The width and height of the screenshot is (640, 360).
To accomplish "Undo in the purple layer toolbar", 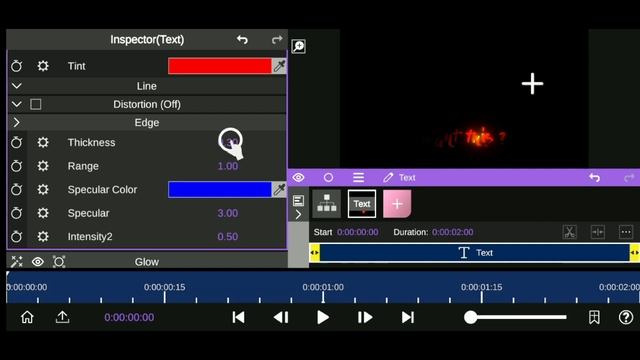I will click(594, 178).
